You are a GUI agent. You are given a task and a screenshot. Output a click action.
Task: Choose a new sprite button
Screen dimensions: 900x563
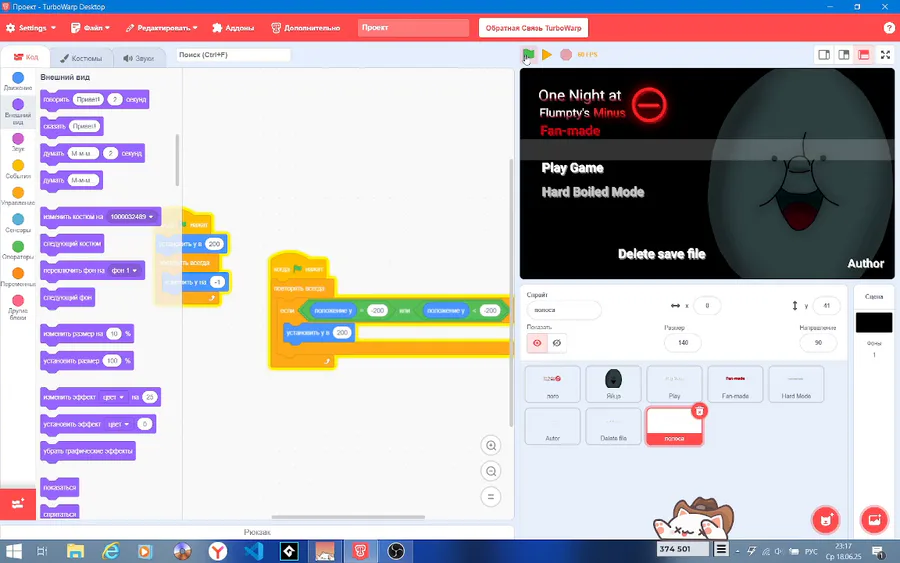pyautogui.click(x=825, y=520)
